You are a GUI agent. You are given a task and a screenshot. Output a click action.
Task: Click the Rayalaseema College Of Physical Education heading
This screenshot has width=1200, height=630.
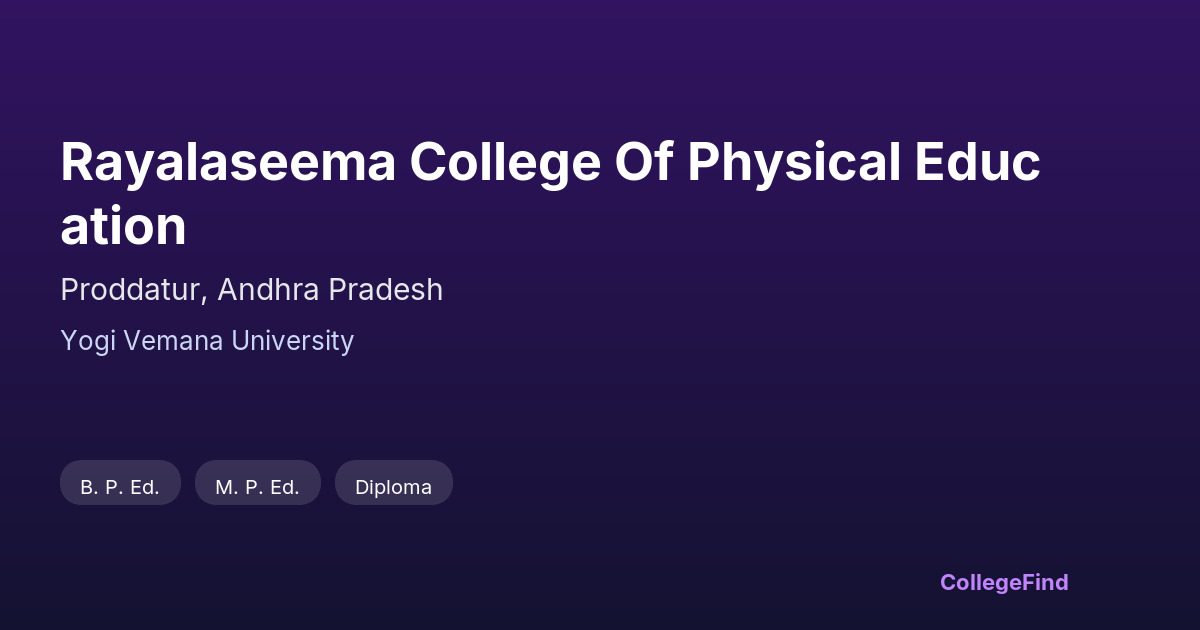point(550,165)
